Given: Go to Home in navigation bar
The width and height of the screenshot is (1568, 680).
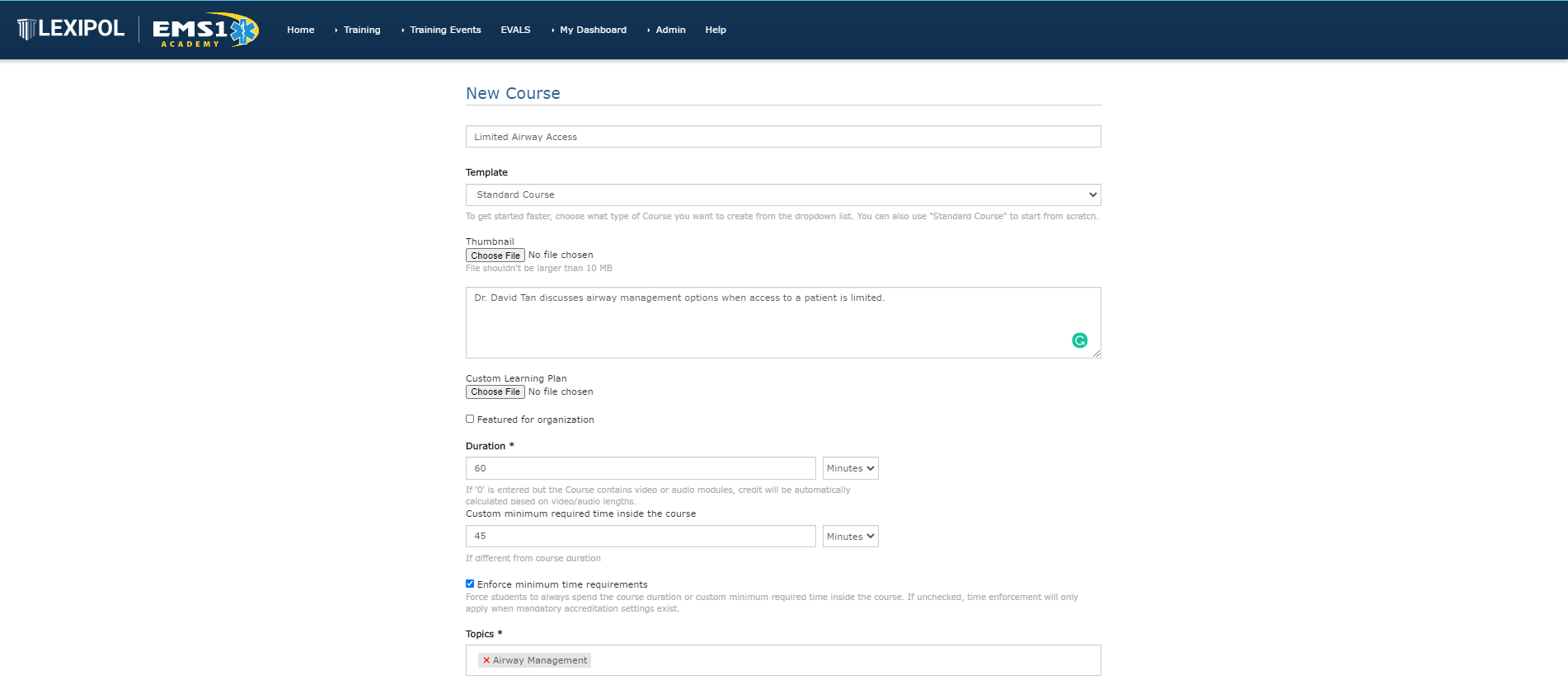Looking at the screenshot, I should point(301,30).
